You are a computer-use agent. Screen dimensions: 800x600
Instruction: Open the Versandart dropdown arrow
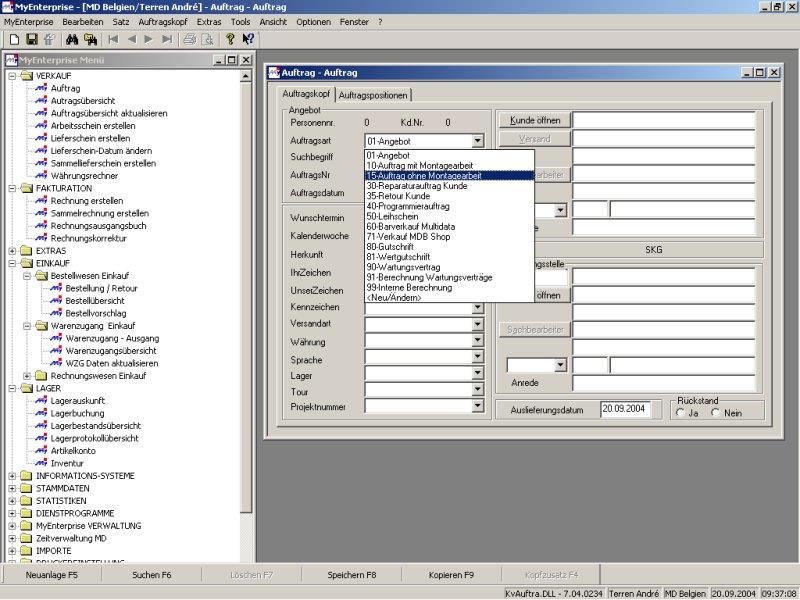[477, 323]
